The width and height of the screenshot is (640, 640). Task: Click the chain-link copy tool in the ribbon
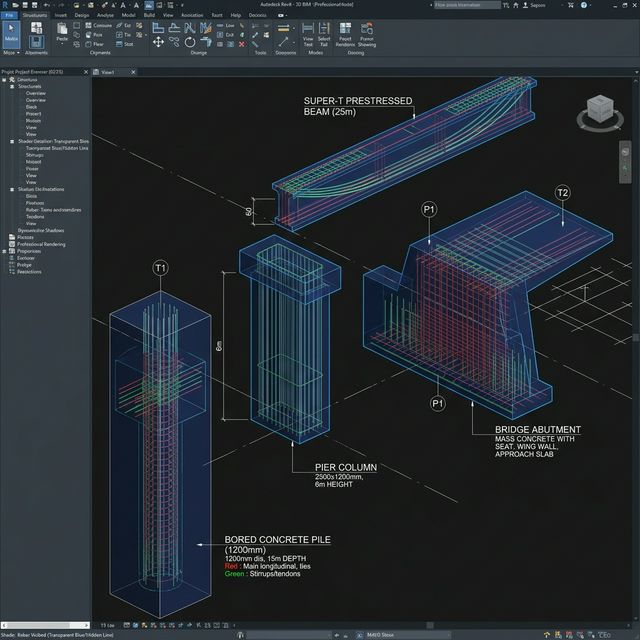(174, 42)
